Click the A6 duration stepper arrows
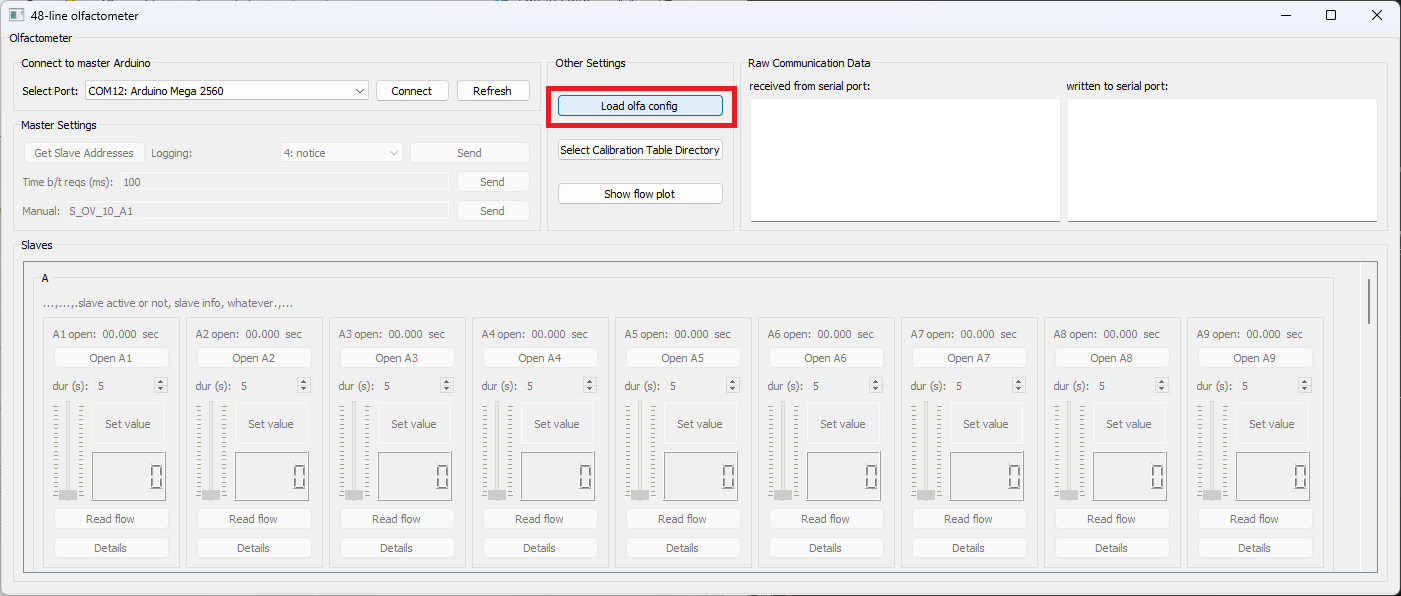This screenshot has height=596, width=1401. click(876, 385)
